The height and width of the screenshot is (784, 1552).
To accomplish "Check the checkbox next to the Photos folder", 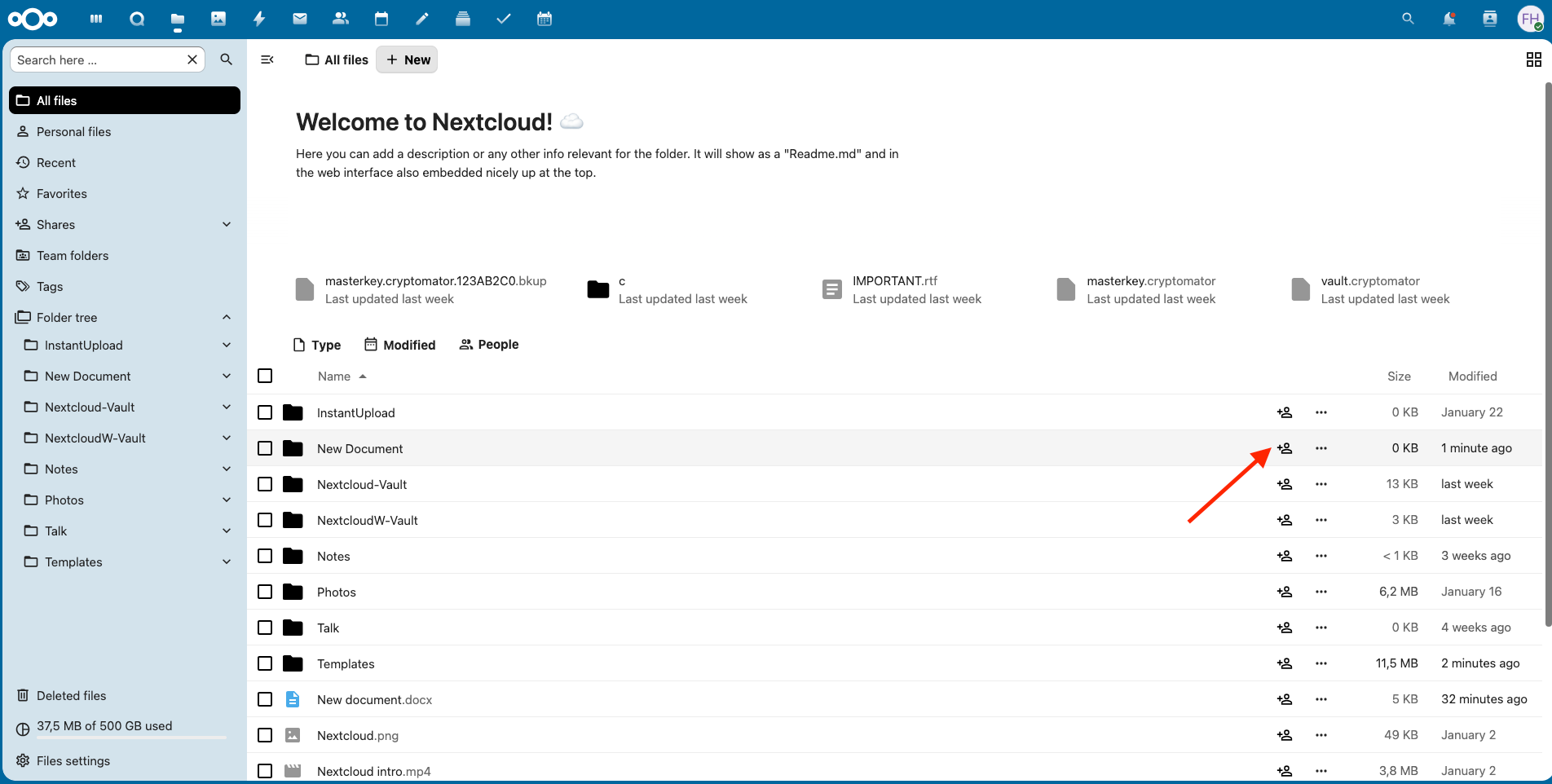I will [265, 592].
